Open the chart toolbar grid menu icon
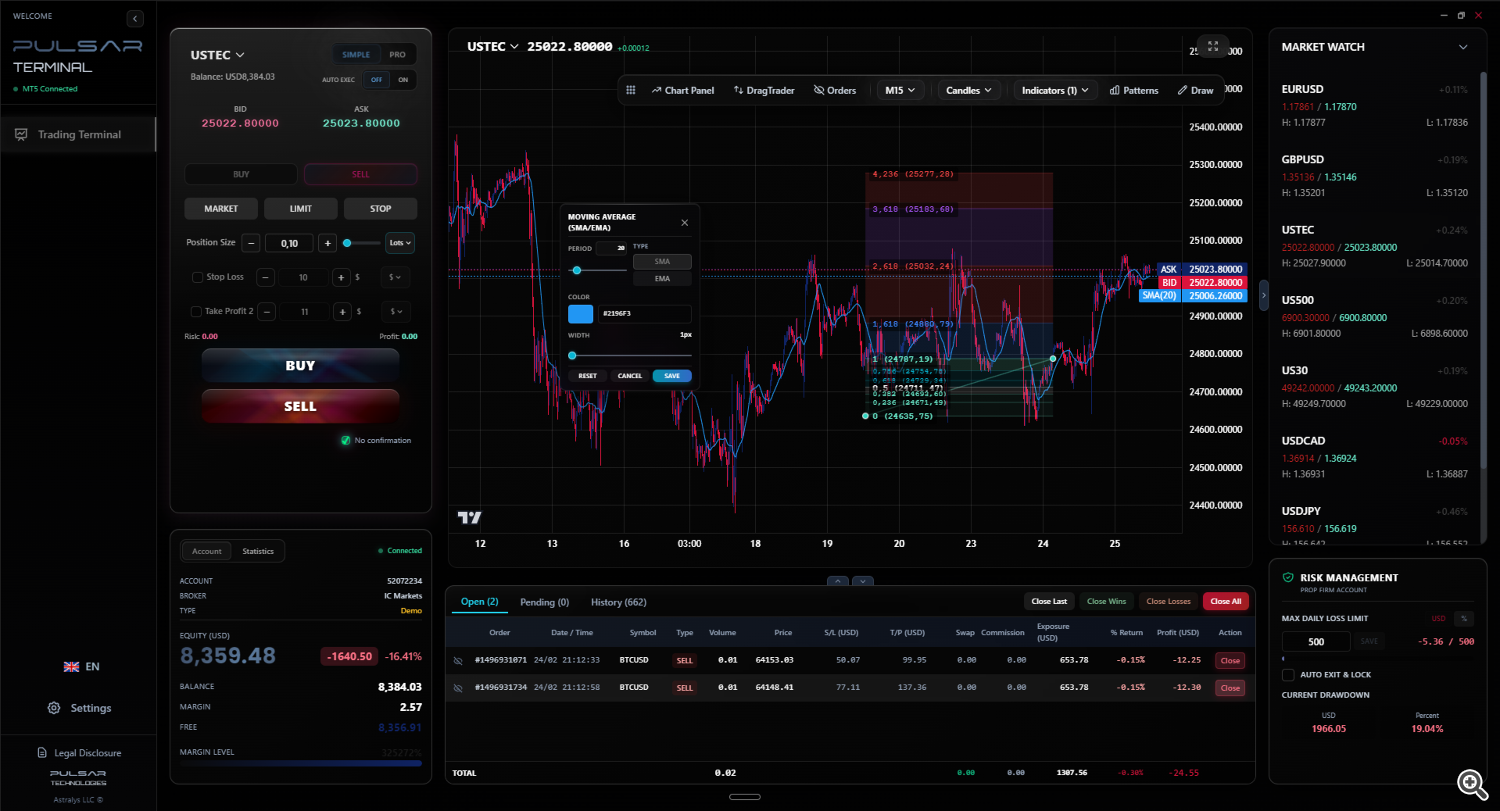This screenshot has height=811, width=1500. pos(631,90)
